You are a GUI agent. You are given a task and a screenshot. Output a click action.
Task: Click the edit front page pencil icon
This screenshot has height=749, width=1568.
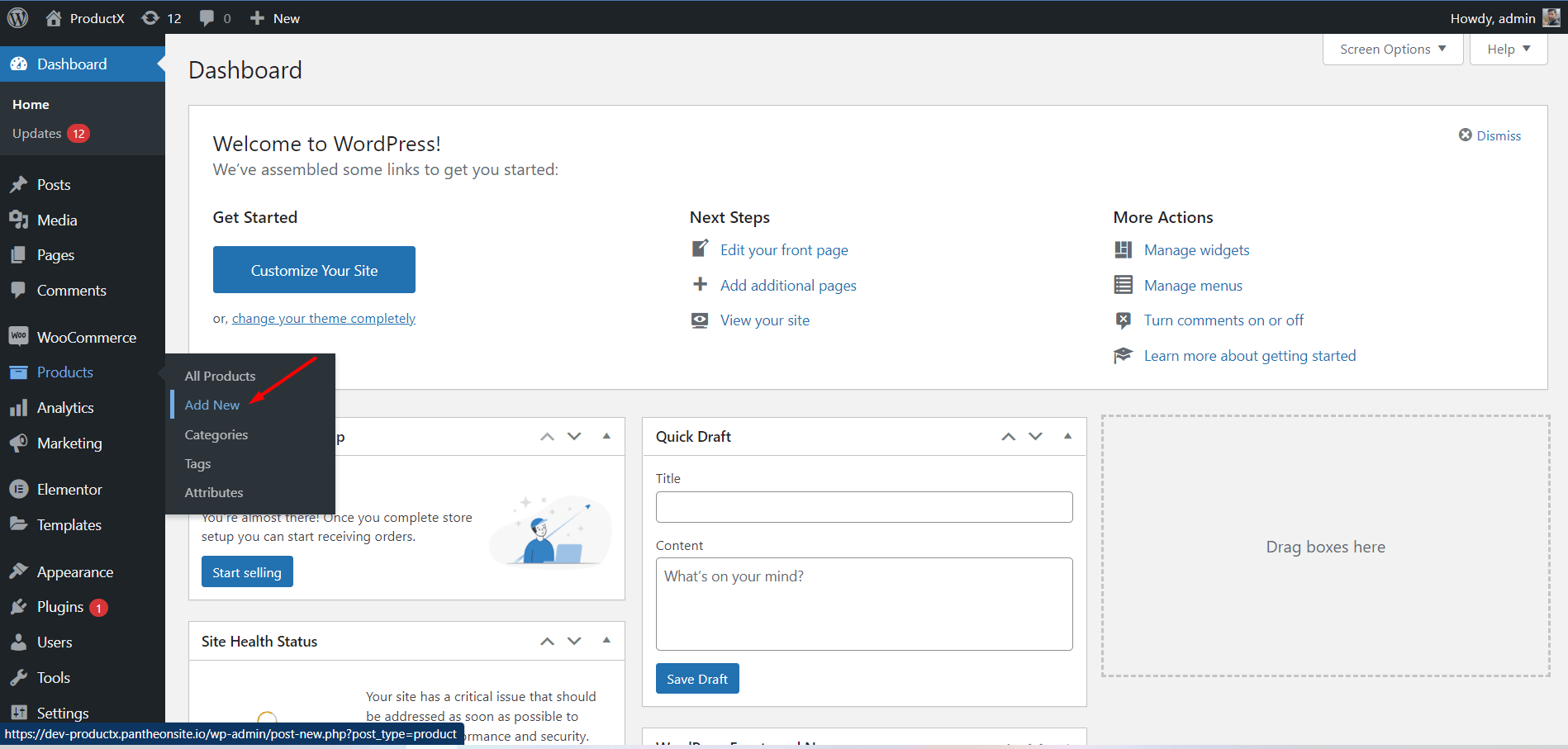click(x=700, y=249)
